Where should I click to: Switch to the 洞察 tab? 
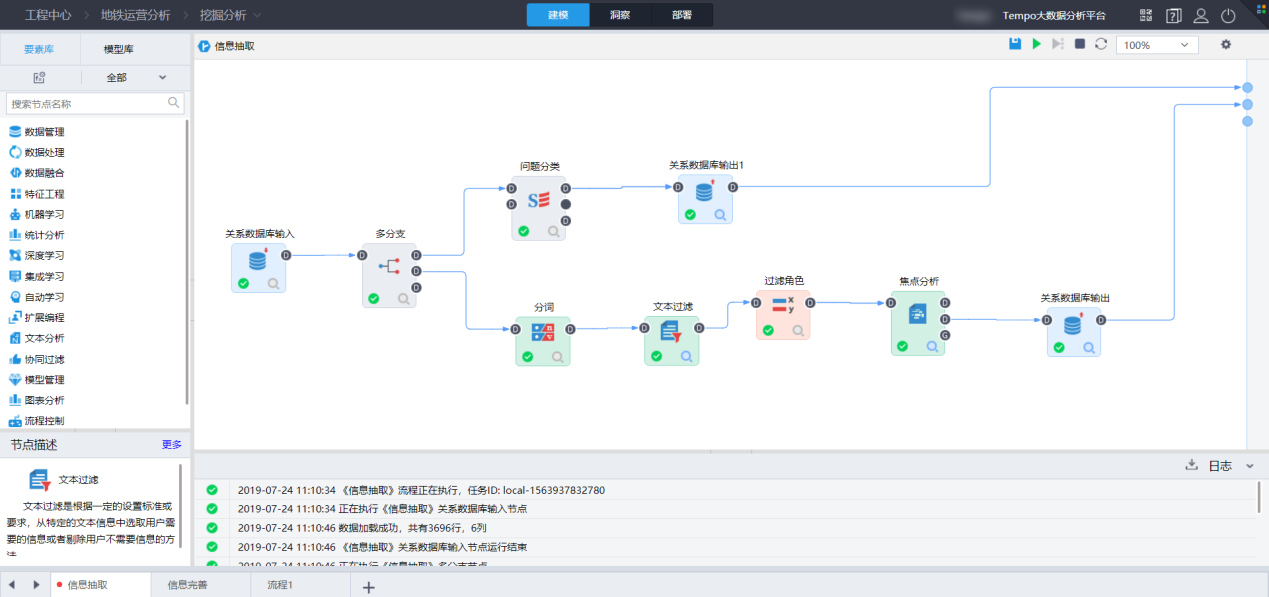(619, 15)
